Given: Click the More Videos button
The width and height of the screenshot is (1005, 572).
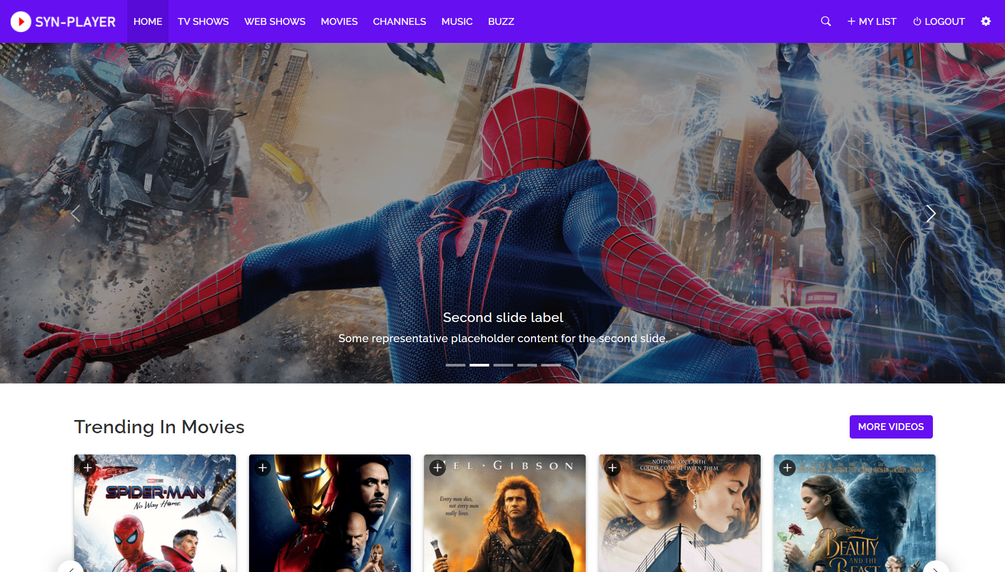Looking at the screenshot, I should (891, 426).
